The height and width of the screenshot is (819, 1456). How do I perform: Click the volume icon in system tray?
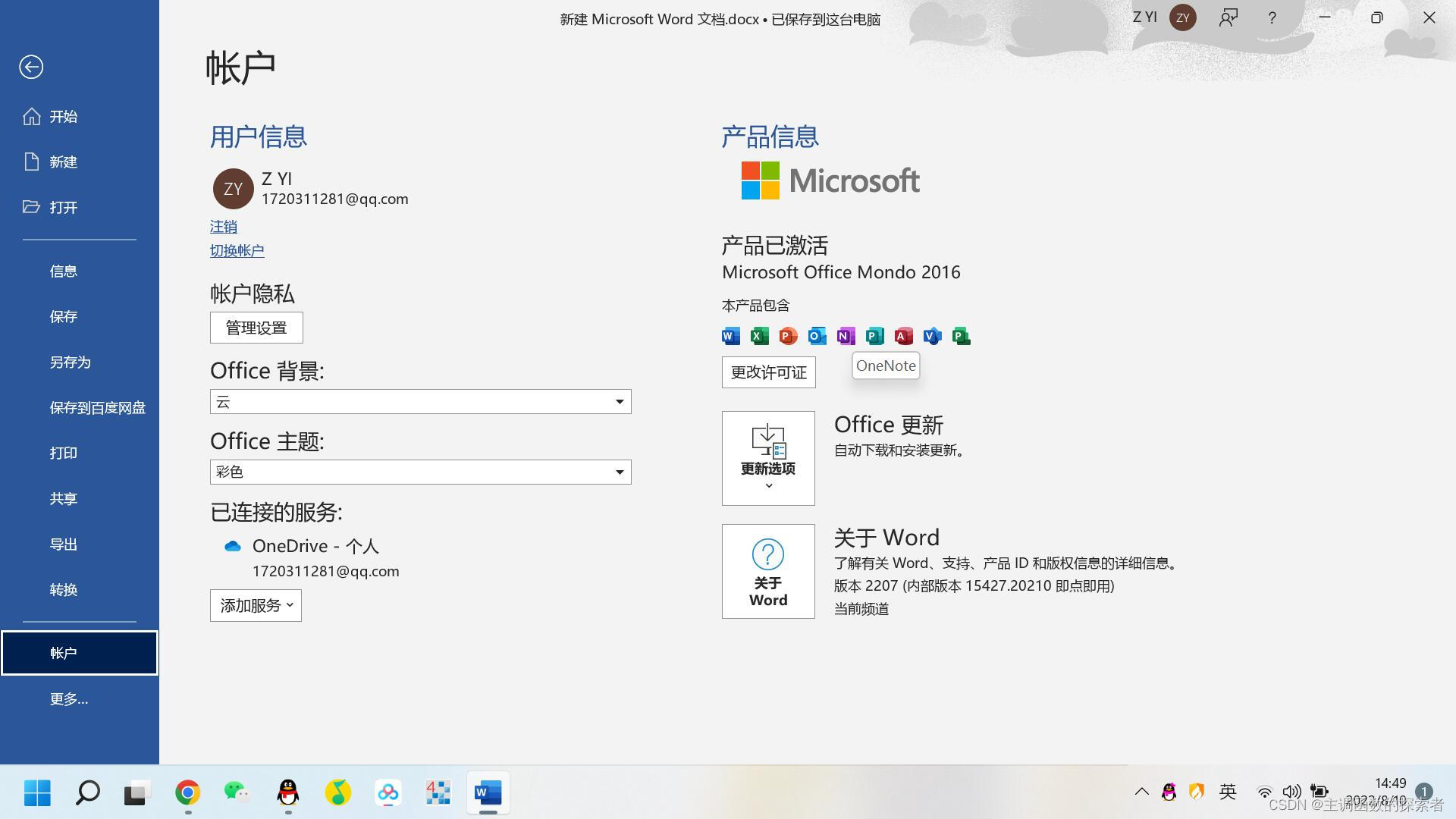(1291, 792)
